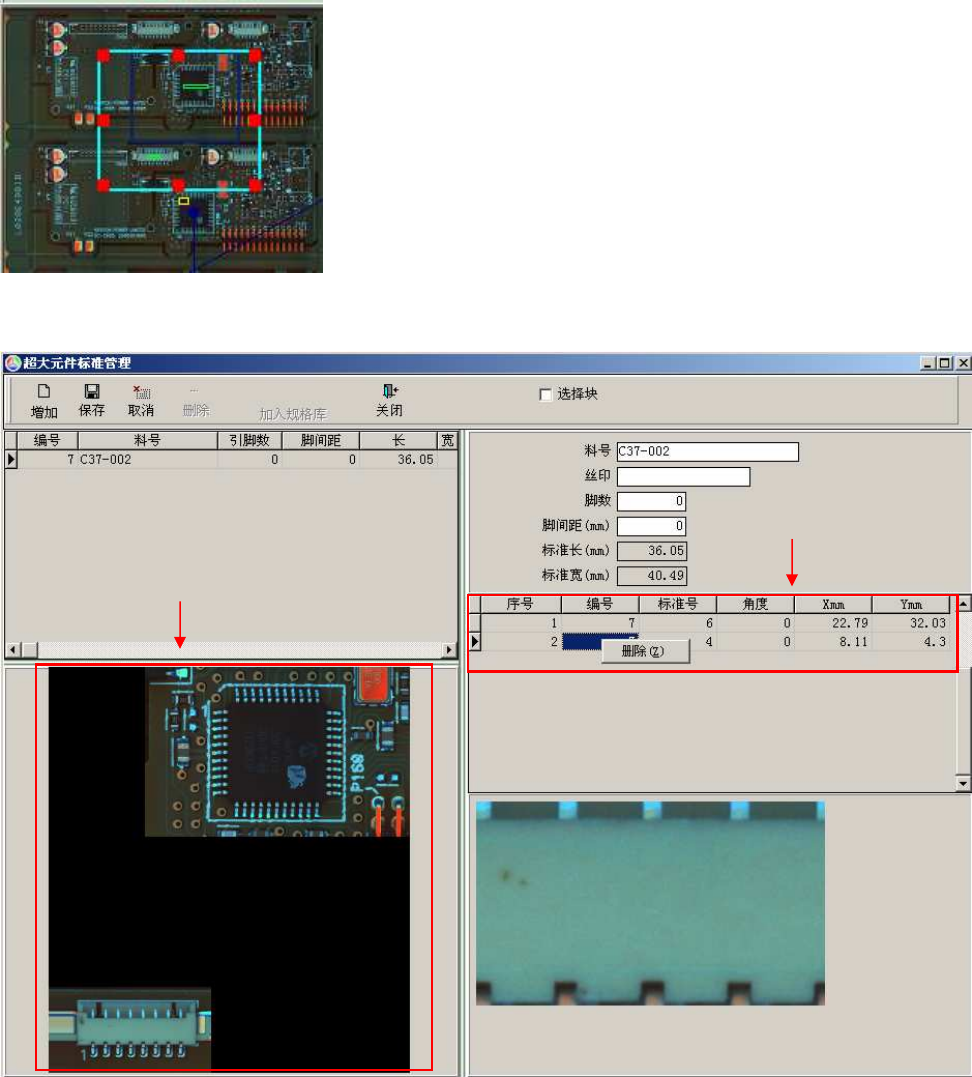The width and height of the screenshot is (972, 1077).
Task: Click top-left red handle of cyan selection
Action: 103,55
